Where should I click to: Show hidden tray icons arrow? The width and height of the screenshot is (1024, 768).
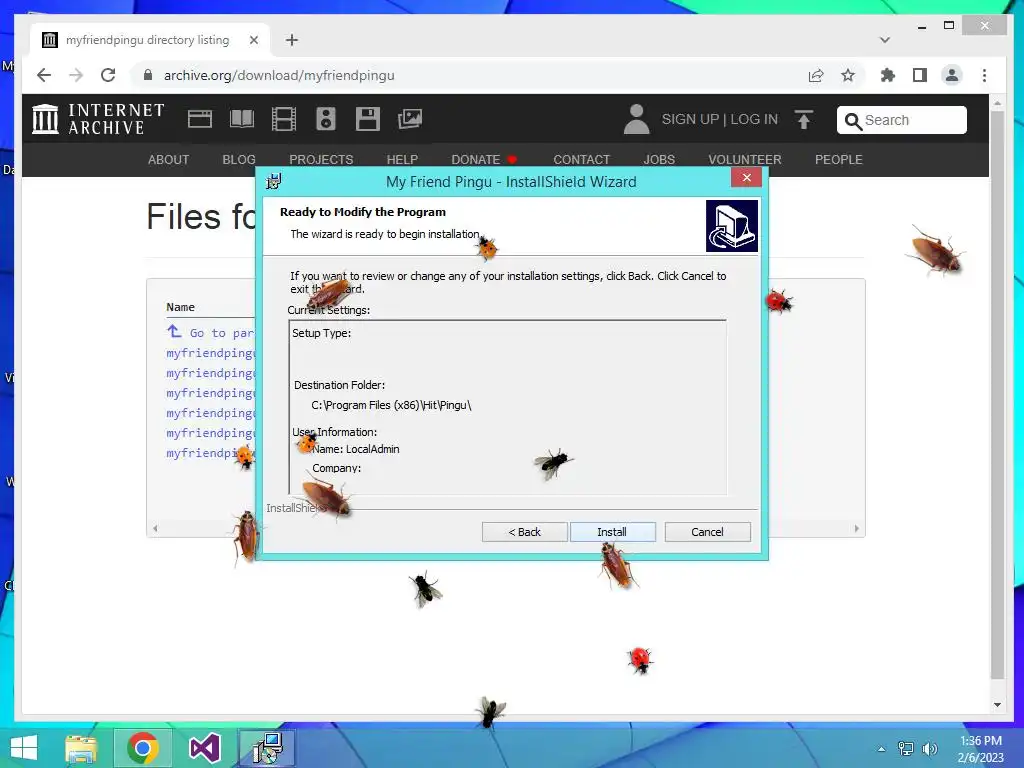882,748
